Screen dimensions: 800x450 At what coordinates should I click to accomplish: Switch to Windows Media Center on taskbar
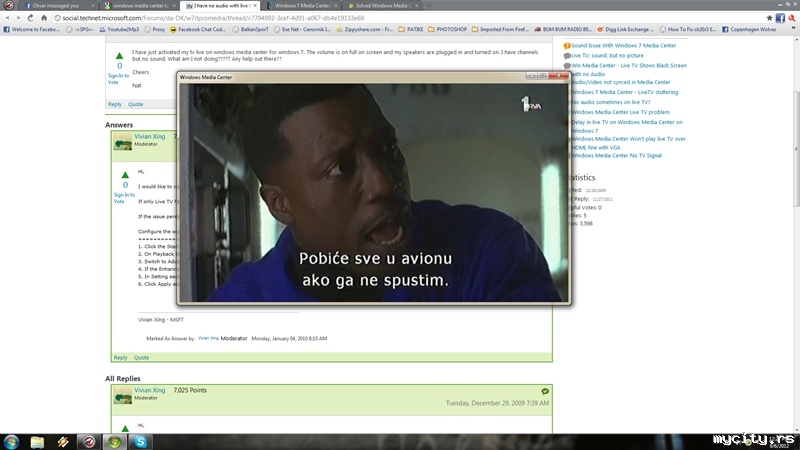click(x=114, y=442)
